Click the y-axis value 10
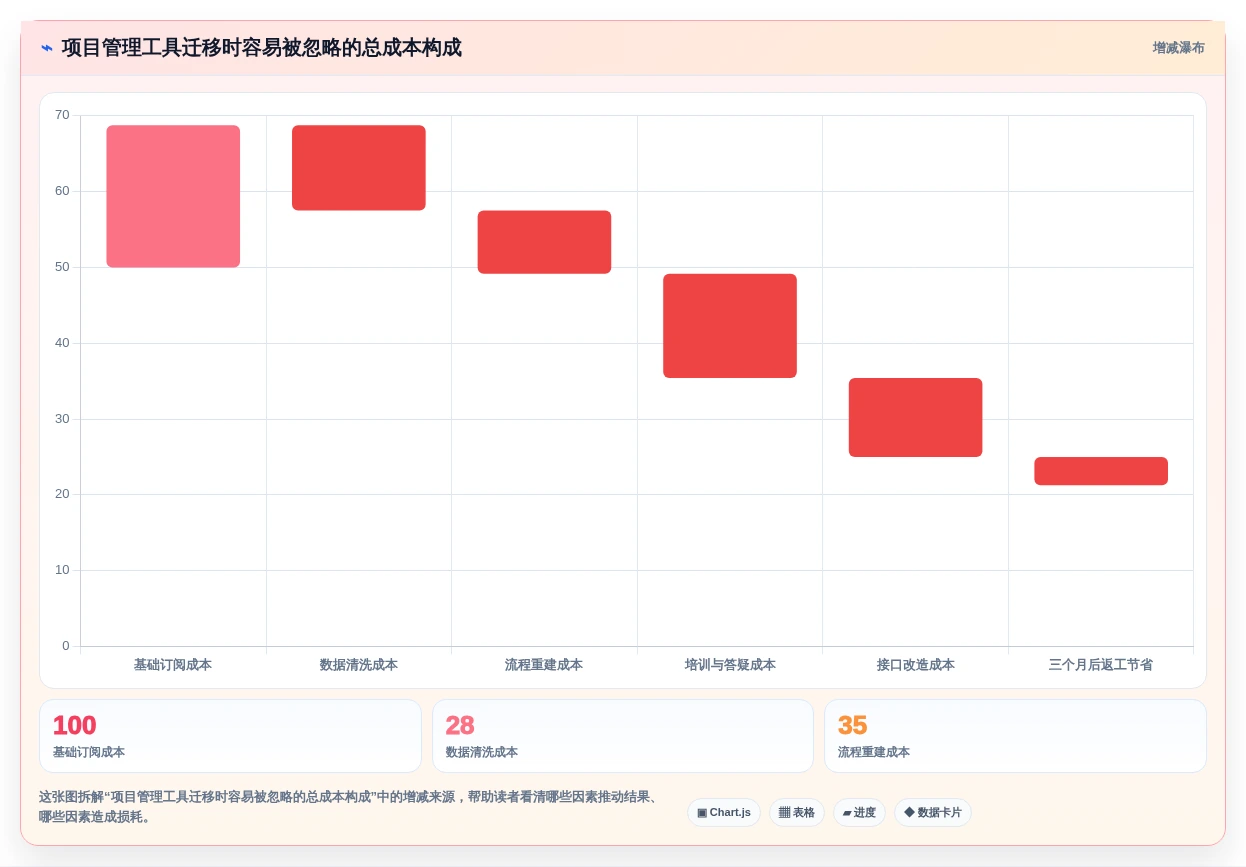Viewport: 1246px width, 867px height. (62, 570)
